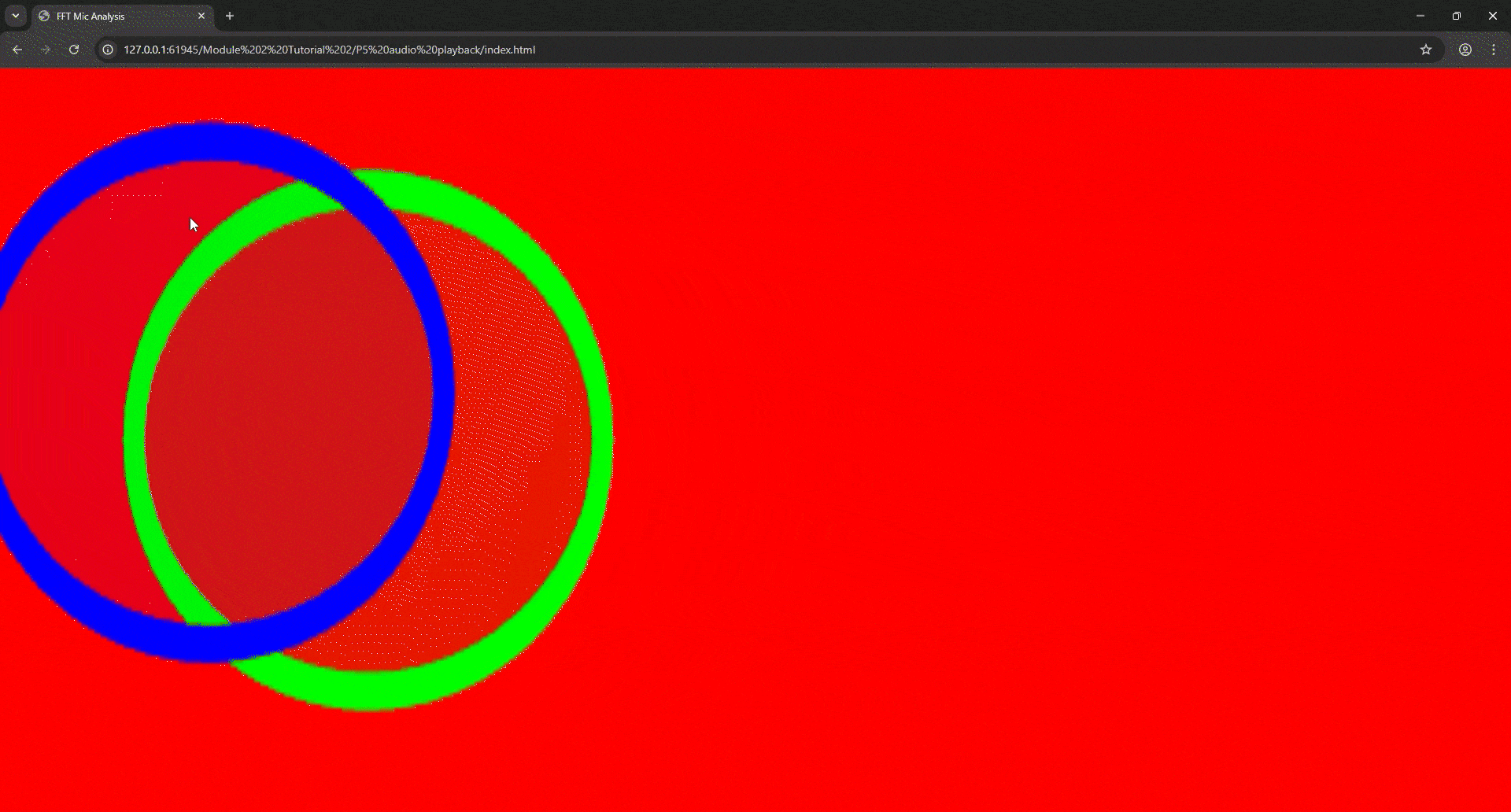Reload the FFT Mic Analysis page
The width and height of the screenshot is (1511, 812).
point(73,49)
